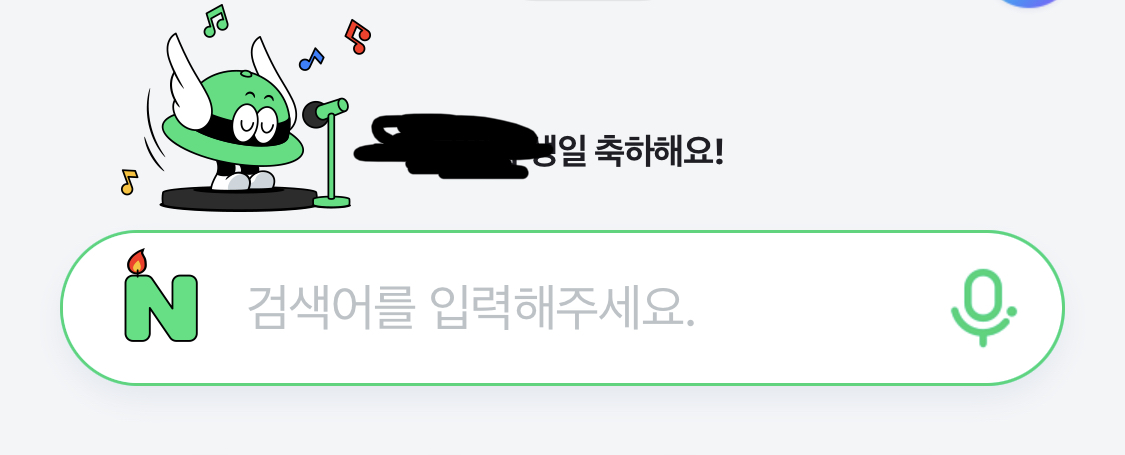
Task: Click the yellow music note near the stage
Action: click(x=128, y=182)
